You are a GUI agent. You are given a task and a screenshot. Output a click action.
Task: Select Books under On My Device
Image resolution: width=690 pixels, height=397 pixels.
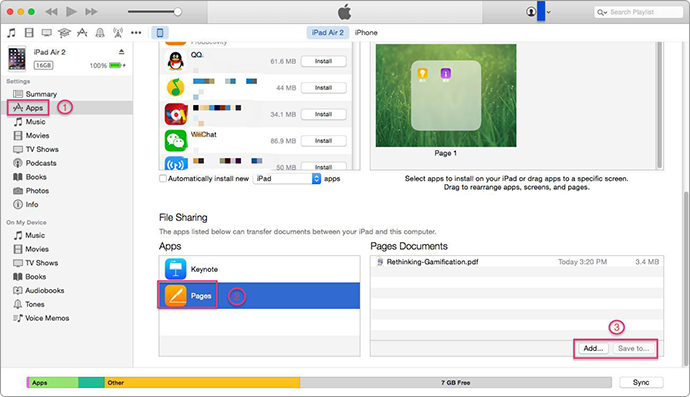[36, 276]
